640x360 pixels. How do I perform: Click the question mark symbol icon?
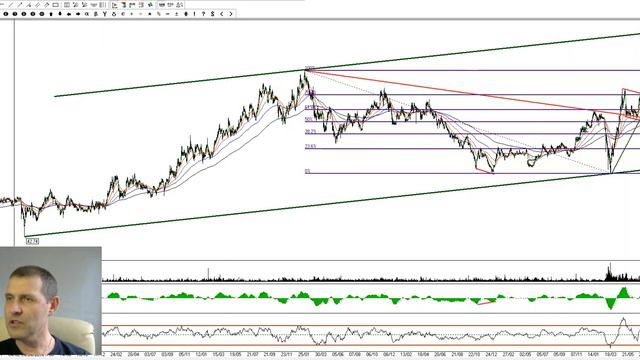(203, 14)
